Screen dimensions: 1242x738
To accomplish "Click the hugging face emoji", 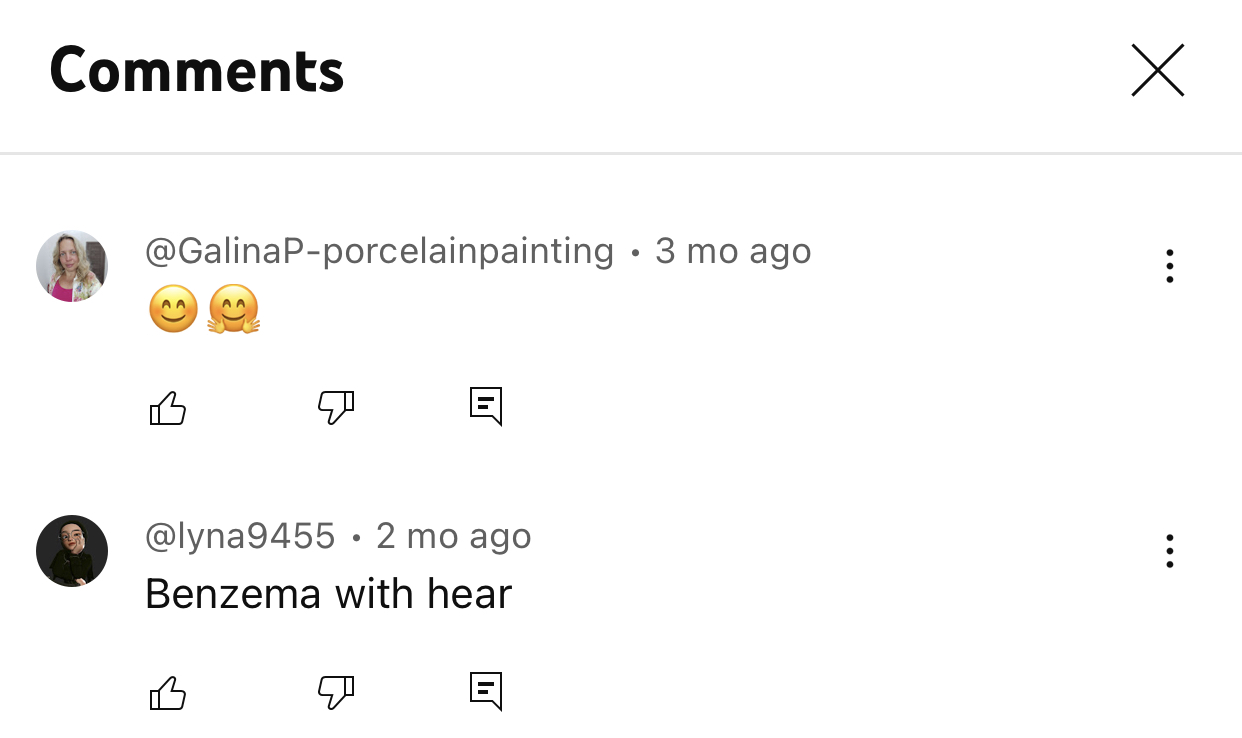I will [234, 309].
